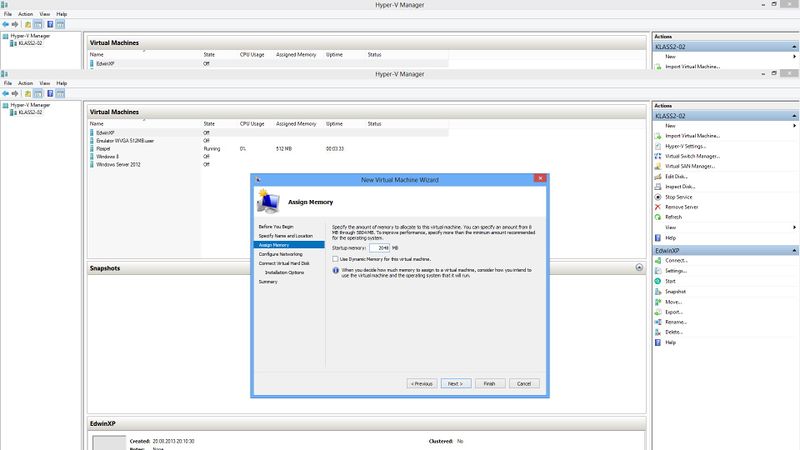Viewport: 800px width, 450px height.
Task: Open the Action menu in the lower window
Action: click(26, 83)
